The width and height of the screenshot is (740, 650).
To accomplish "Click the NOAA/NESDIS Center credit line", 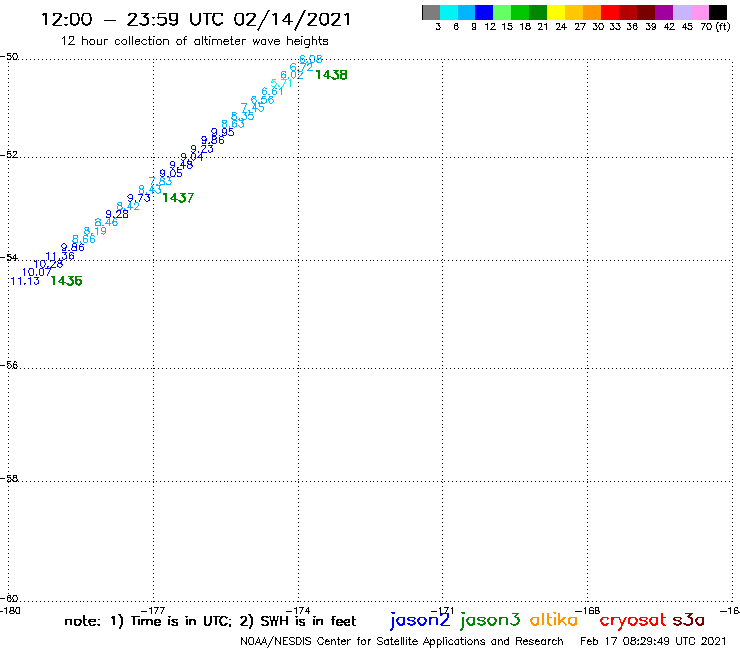I will click(402, 642).
